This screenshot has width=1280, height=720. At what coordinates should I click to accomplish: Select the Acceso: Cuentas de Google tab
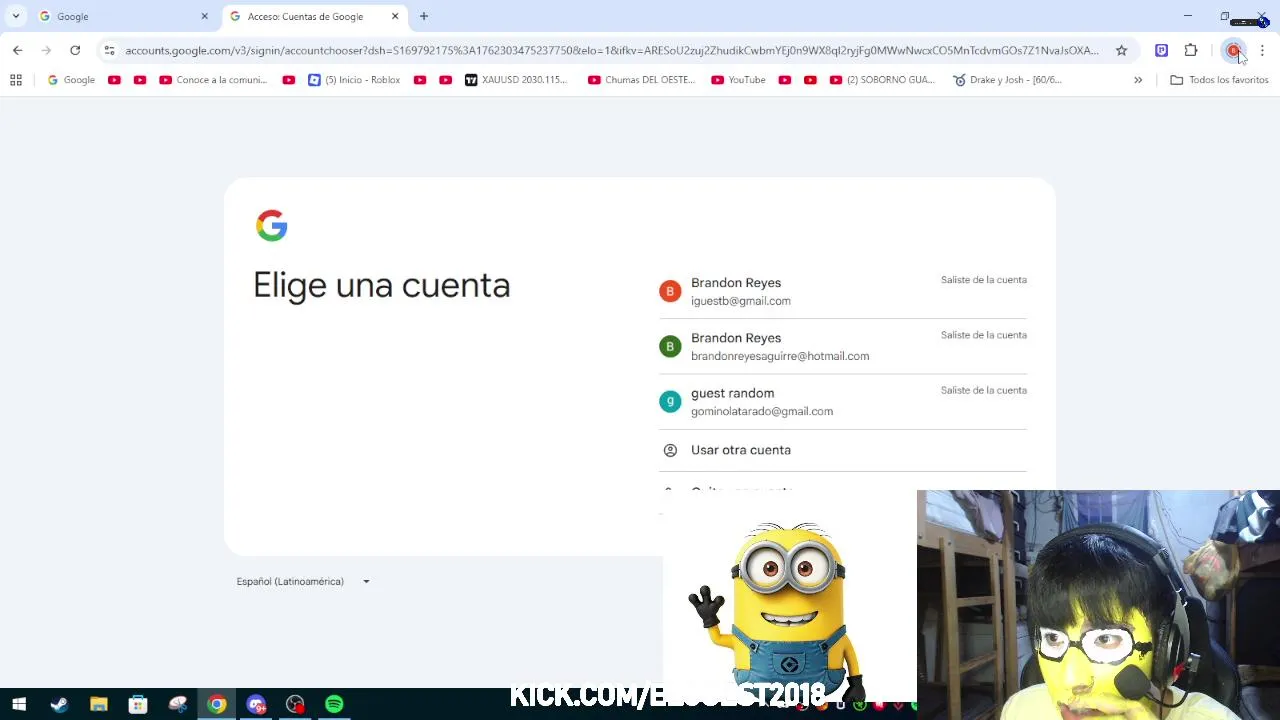[314, 16]
